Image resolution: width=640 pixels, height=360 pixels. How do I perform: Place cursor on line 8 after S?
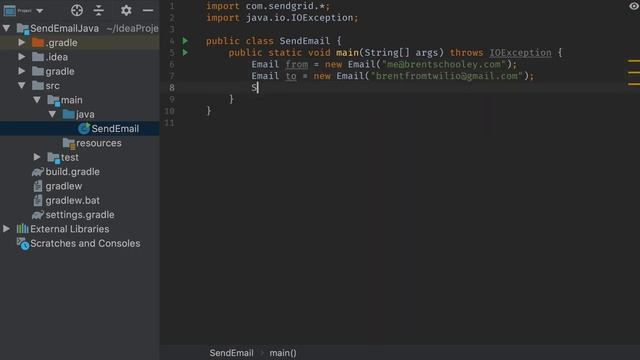258,88
